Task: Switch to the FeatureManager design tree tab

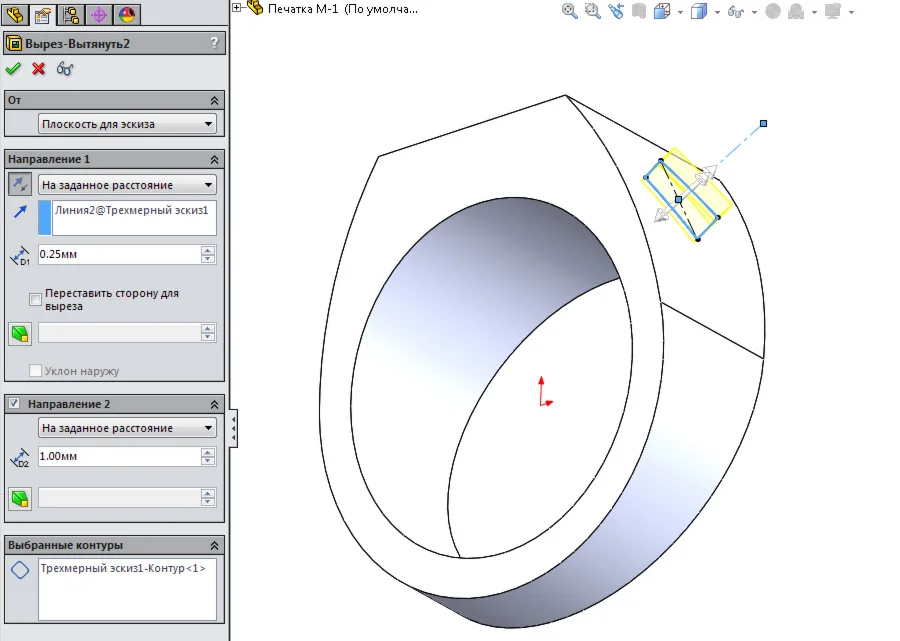Action: [x=14, y=14]
